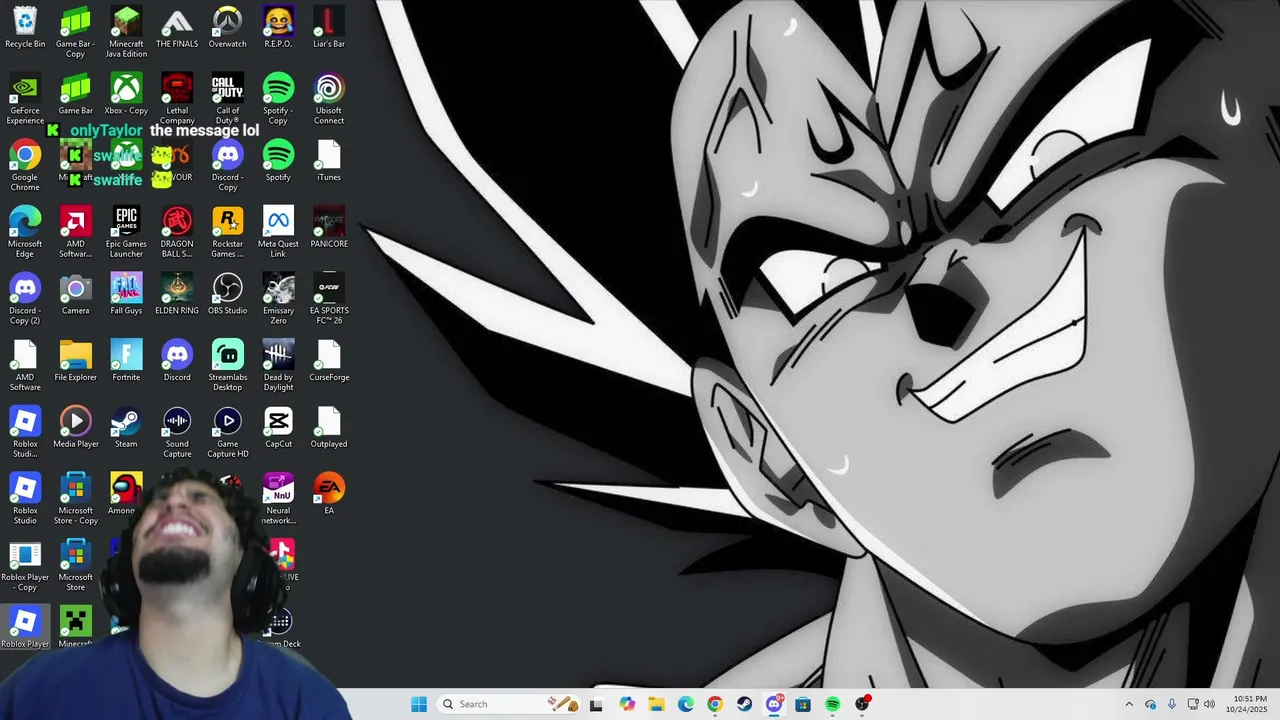Click the microphone tray icon
The height and width of the screenshot is (720, 1280).
point(1172,704)
